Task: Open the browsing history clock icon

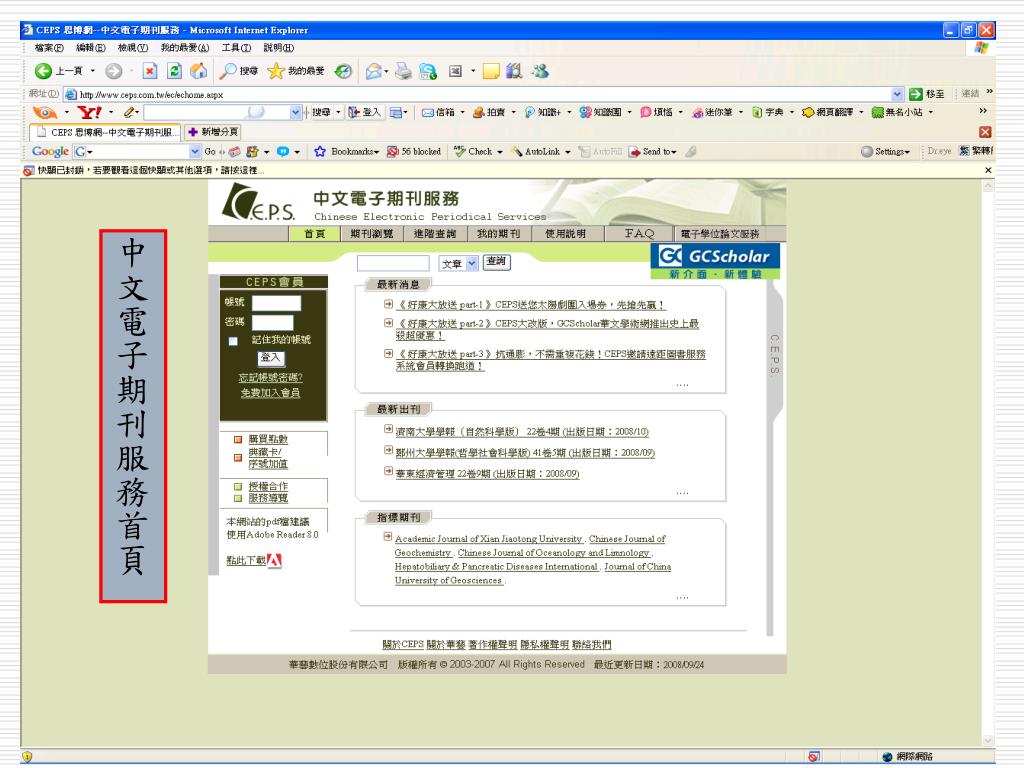Action: tap(344, 71)
